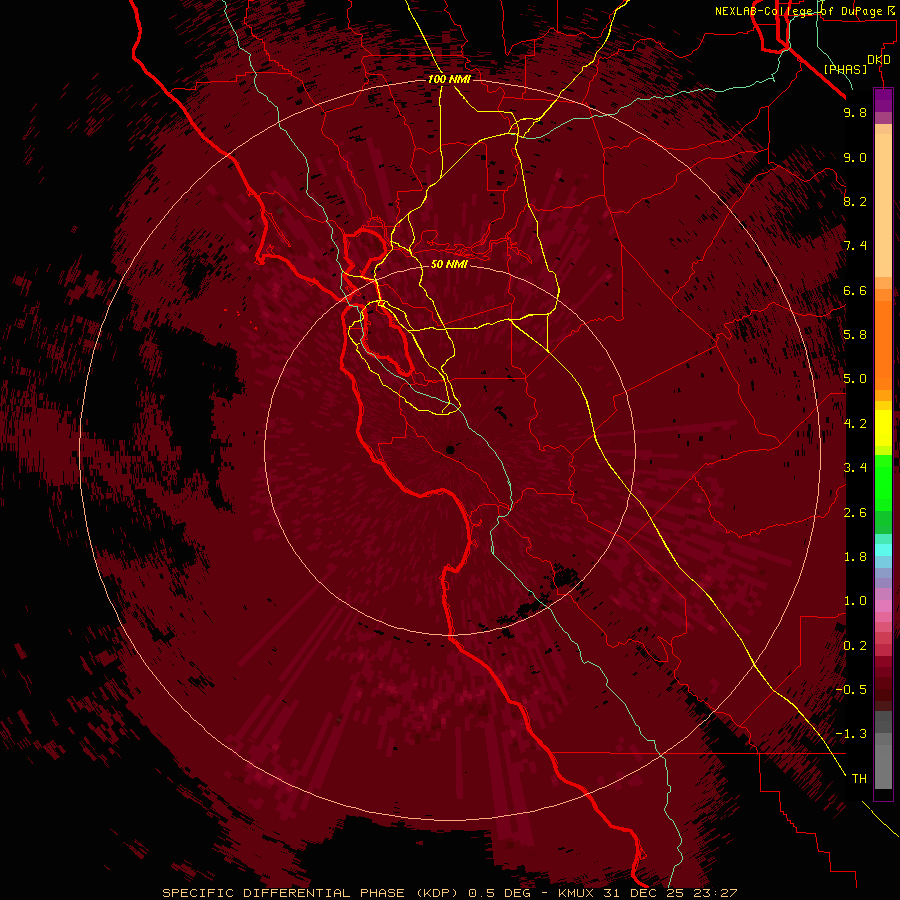Click the 5.0 scale label

[x=855, y=379]
